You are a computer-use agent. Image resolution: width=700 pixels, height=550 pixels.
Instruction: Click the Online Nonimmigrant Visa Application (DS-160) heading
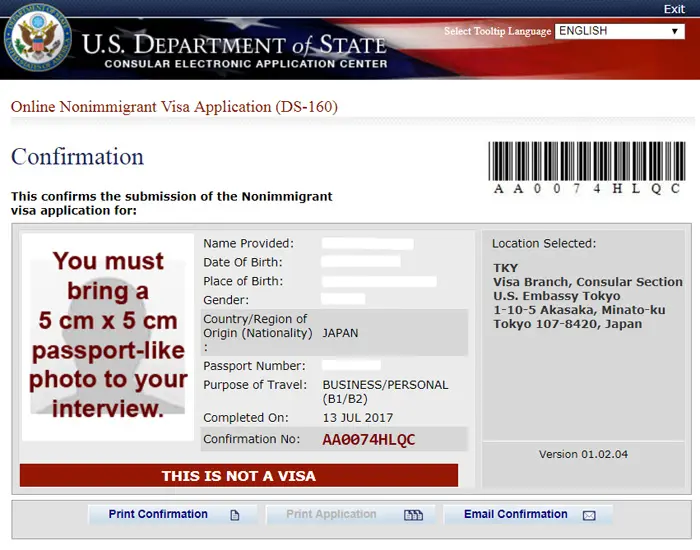click(x=173, y=107)
